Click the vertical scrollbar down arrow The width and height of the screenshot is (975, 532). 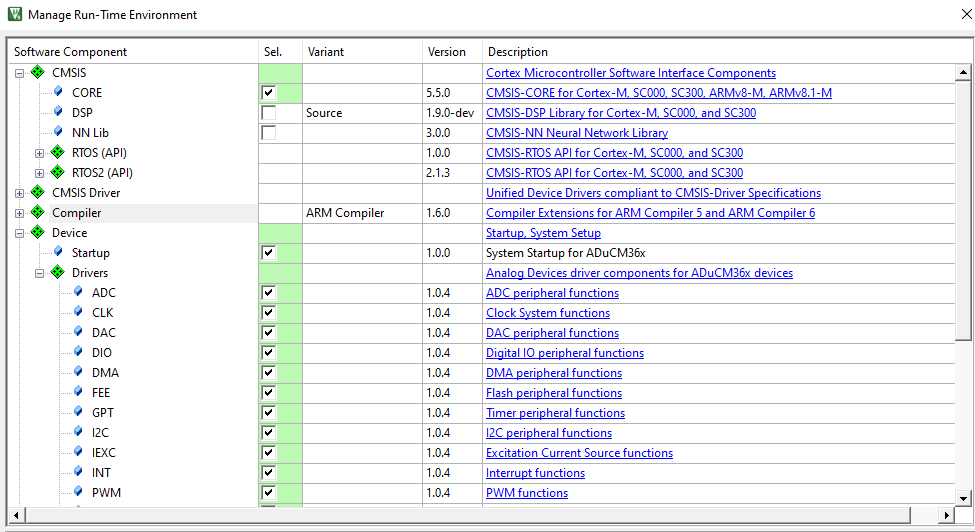(x=963, y=498)
